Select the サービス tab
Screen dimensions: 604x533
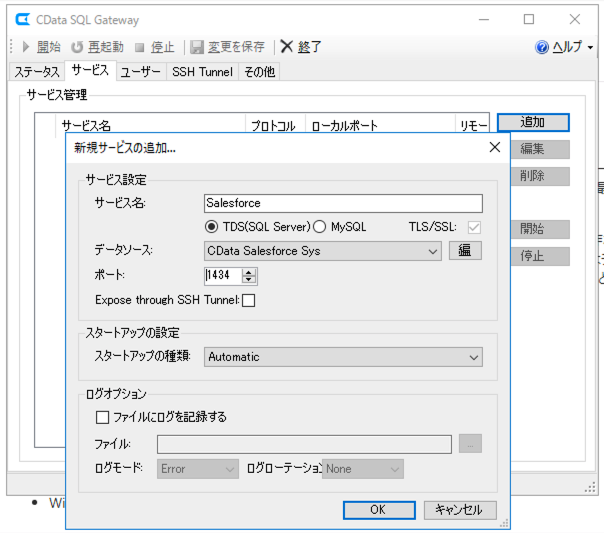90,70
